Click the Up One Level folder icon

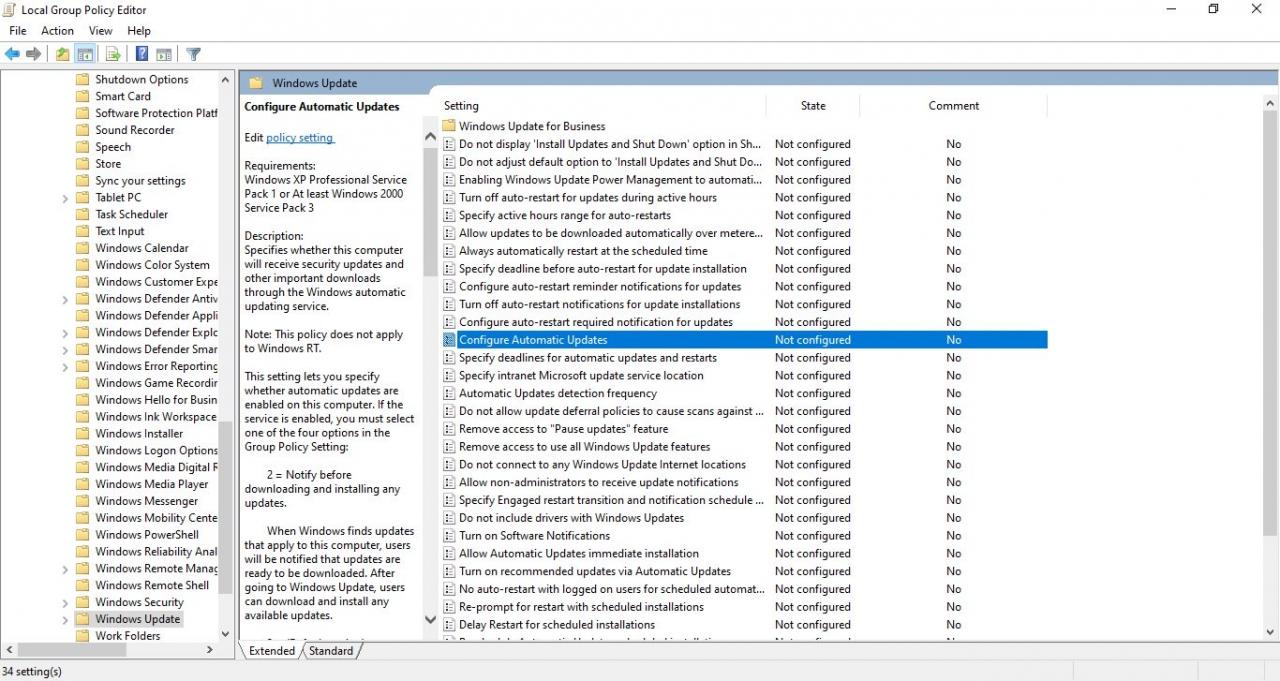pyautogui.click(x=63, y=54)
